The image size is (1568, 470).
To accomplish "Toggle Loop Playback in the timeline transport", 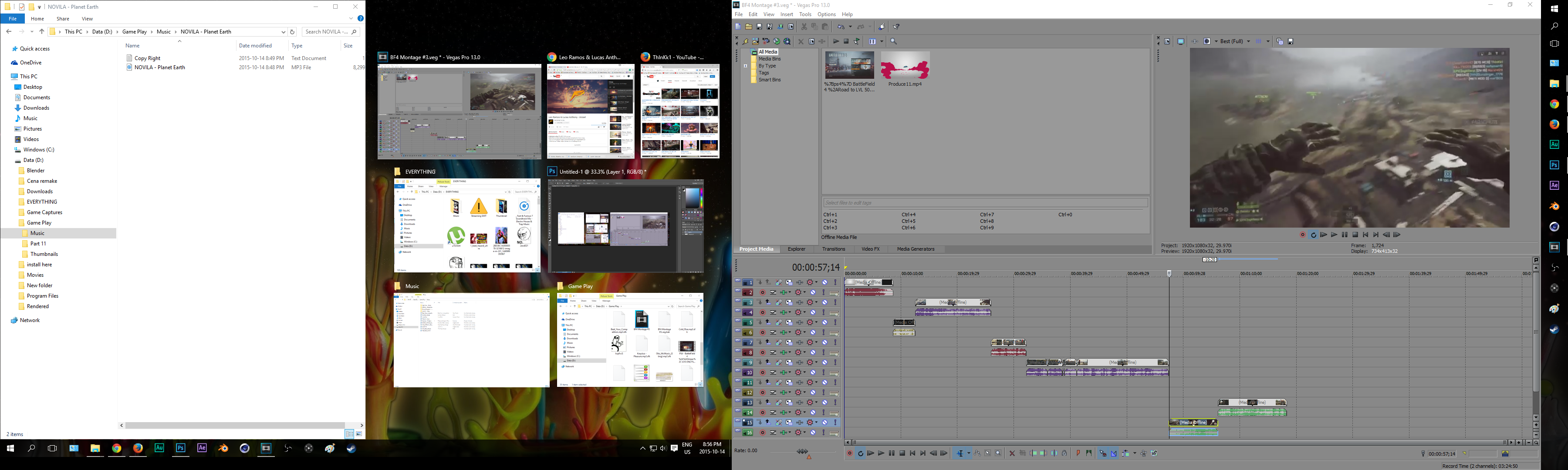I will [x=860, y=453].
